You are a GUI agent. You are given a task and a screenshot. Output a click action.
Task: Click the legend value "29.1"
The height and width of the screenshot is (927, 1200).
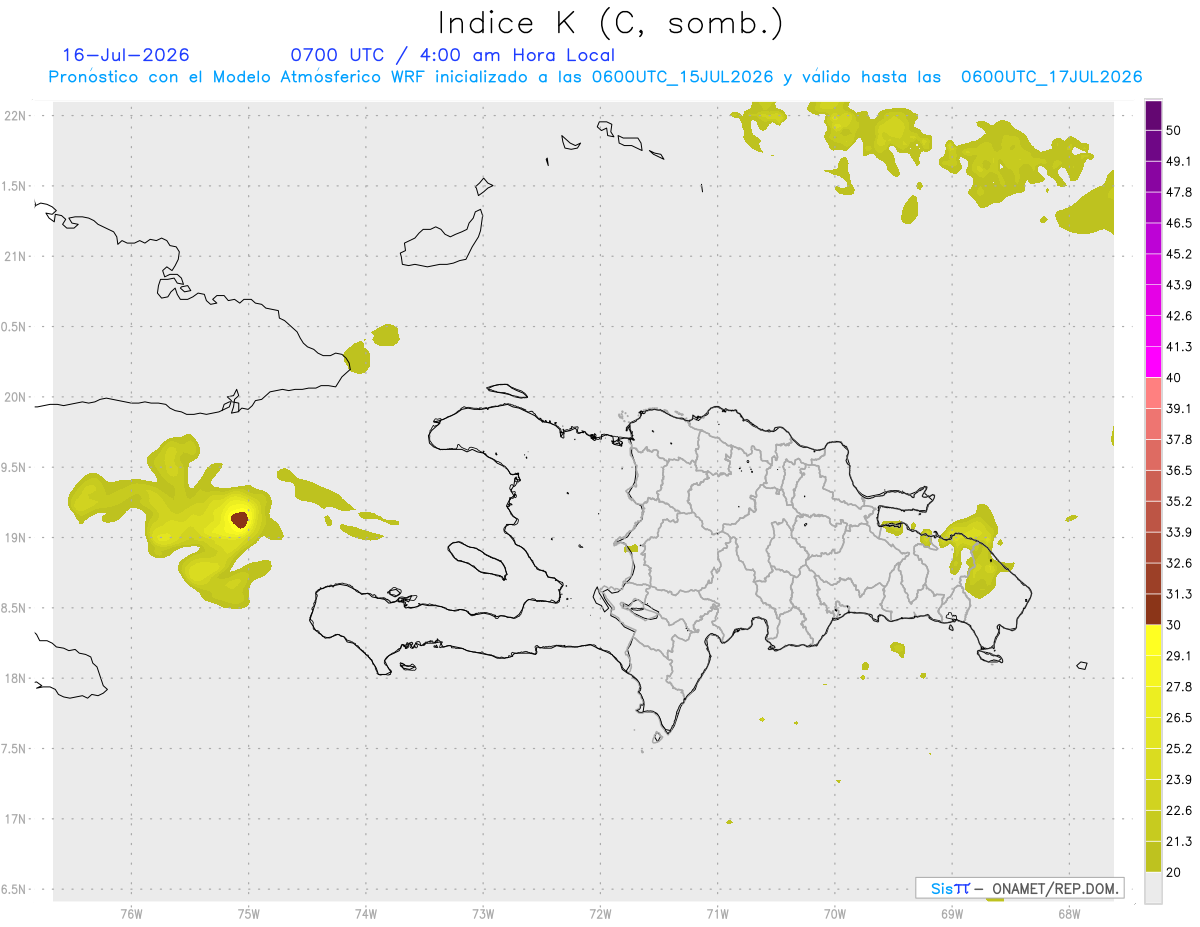[x=1179, y=656]
